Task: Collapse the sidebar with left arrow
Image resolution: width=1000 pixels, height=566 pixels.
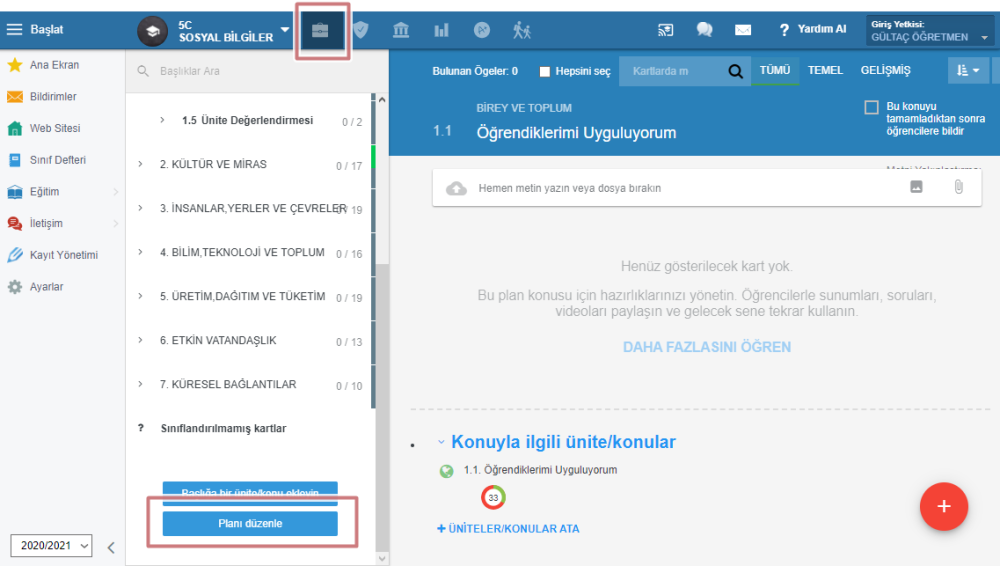Action: 111,547
